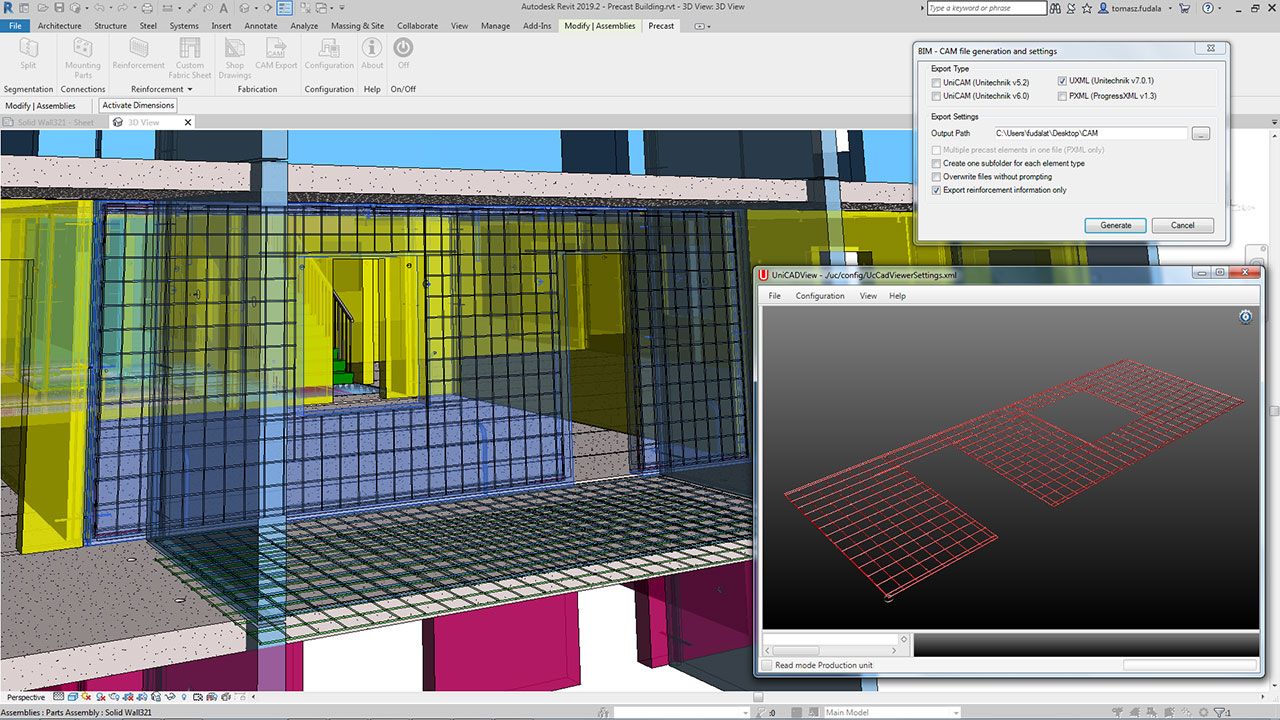Click the highlighted Thin Lines toolbar icon

285,8
